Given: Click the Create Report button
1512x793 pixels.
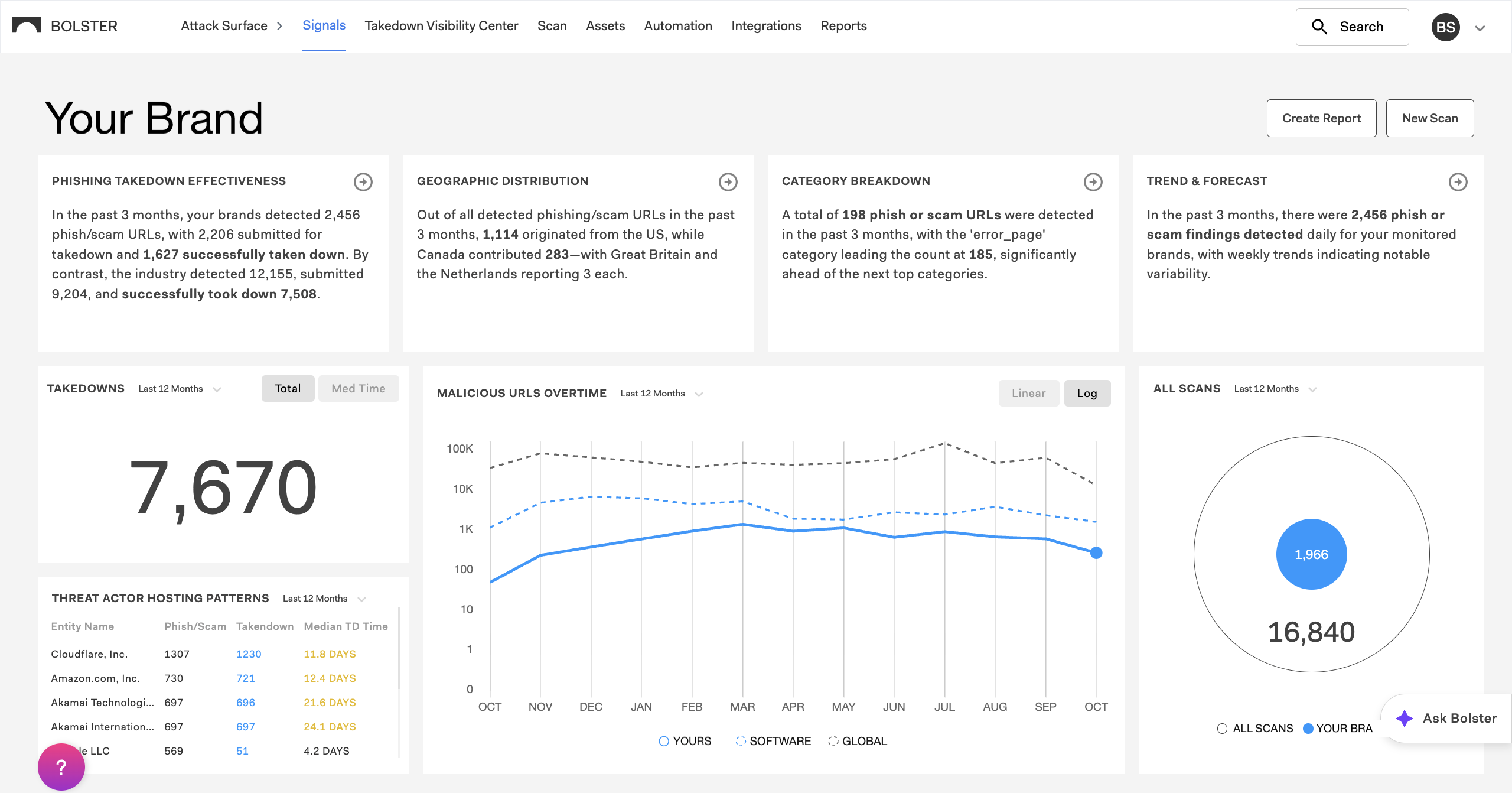Looking at the screenshot, I should [1321, 118].
